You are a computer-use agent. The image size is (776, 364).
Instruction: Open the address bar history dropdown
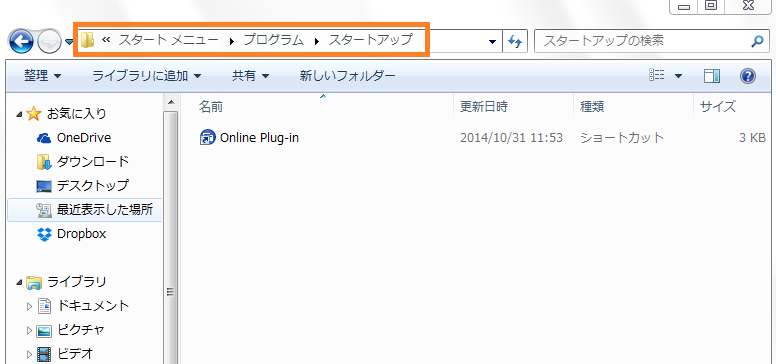pos(492,42)
